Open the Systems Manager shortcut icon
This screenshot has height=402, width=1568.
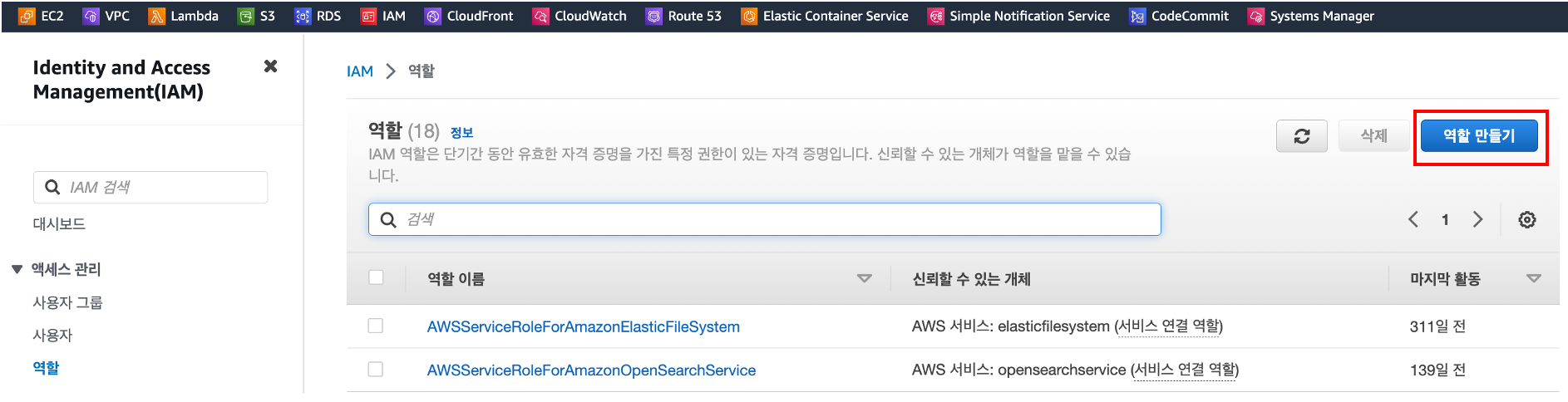1256,16
